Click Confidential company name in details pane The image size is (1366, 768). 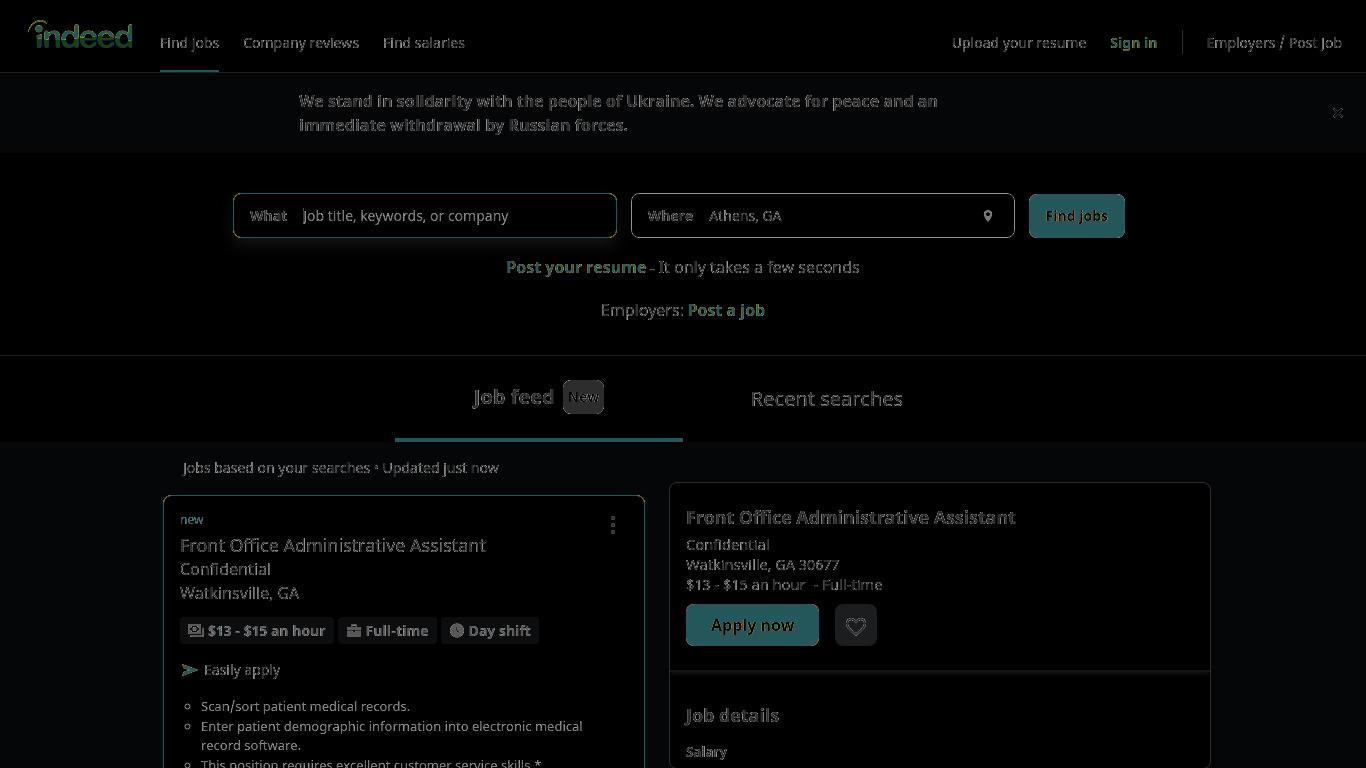[728, 545]
